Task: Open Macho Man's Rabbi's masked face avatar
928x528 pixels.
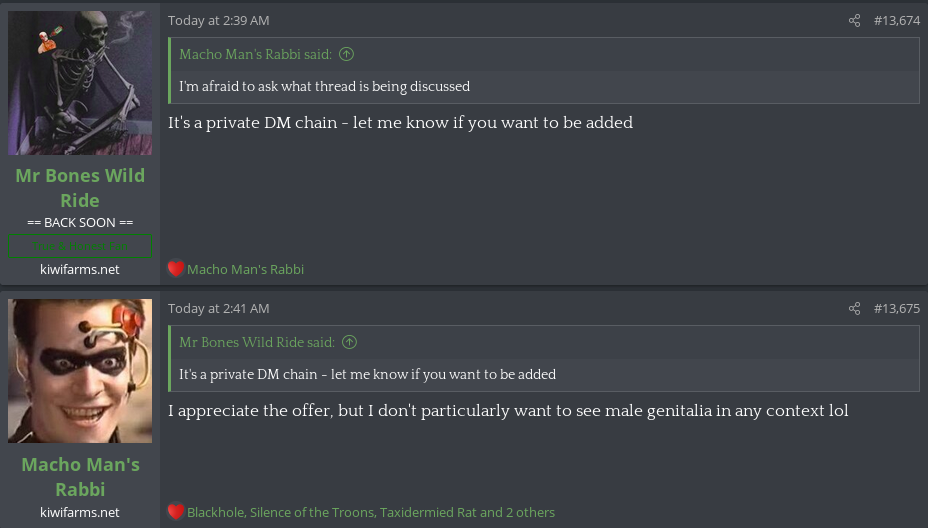Action: pos(80,371)
